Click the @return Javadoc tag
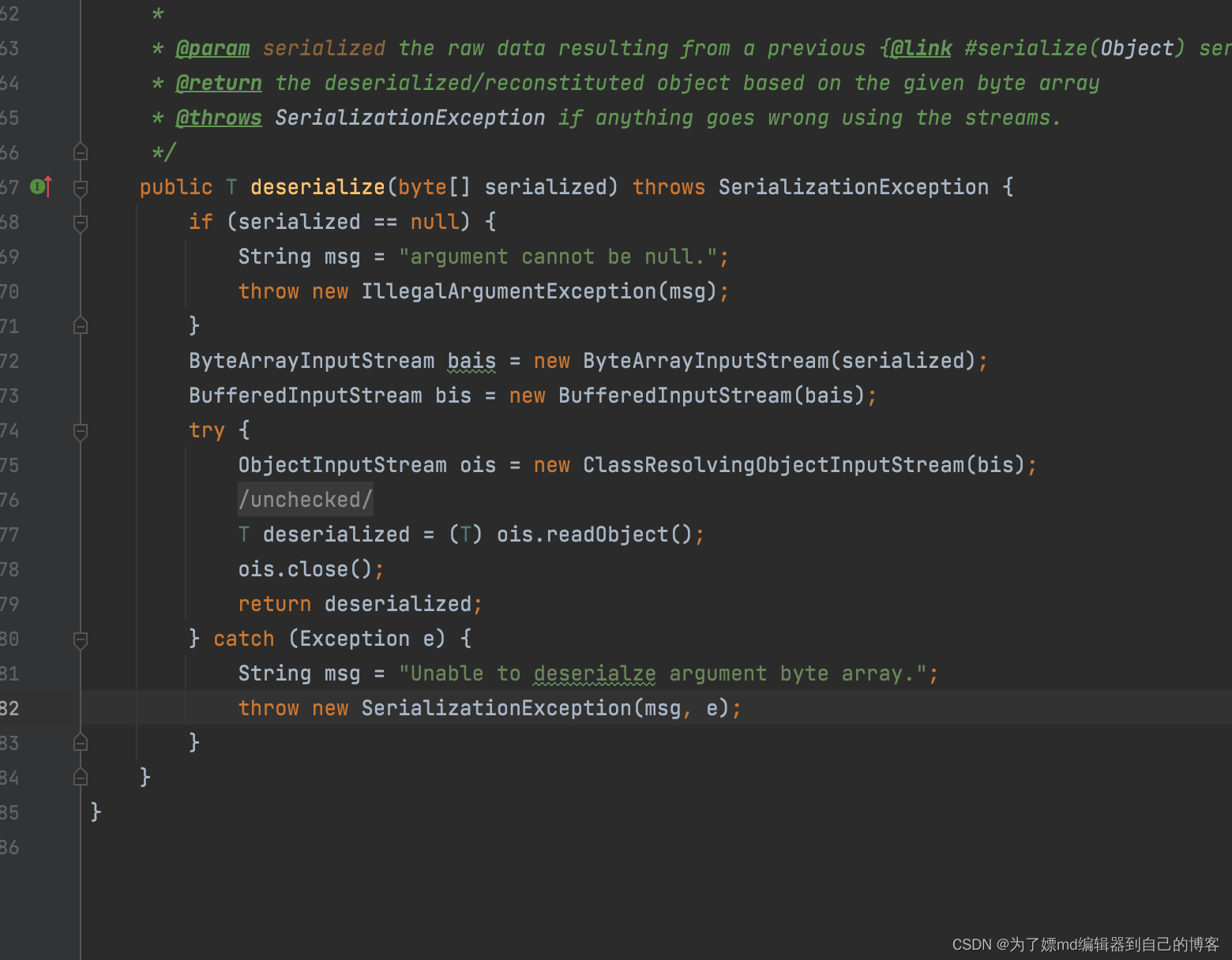Viewport: 1232px width, 960px height. [219, 83]
